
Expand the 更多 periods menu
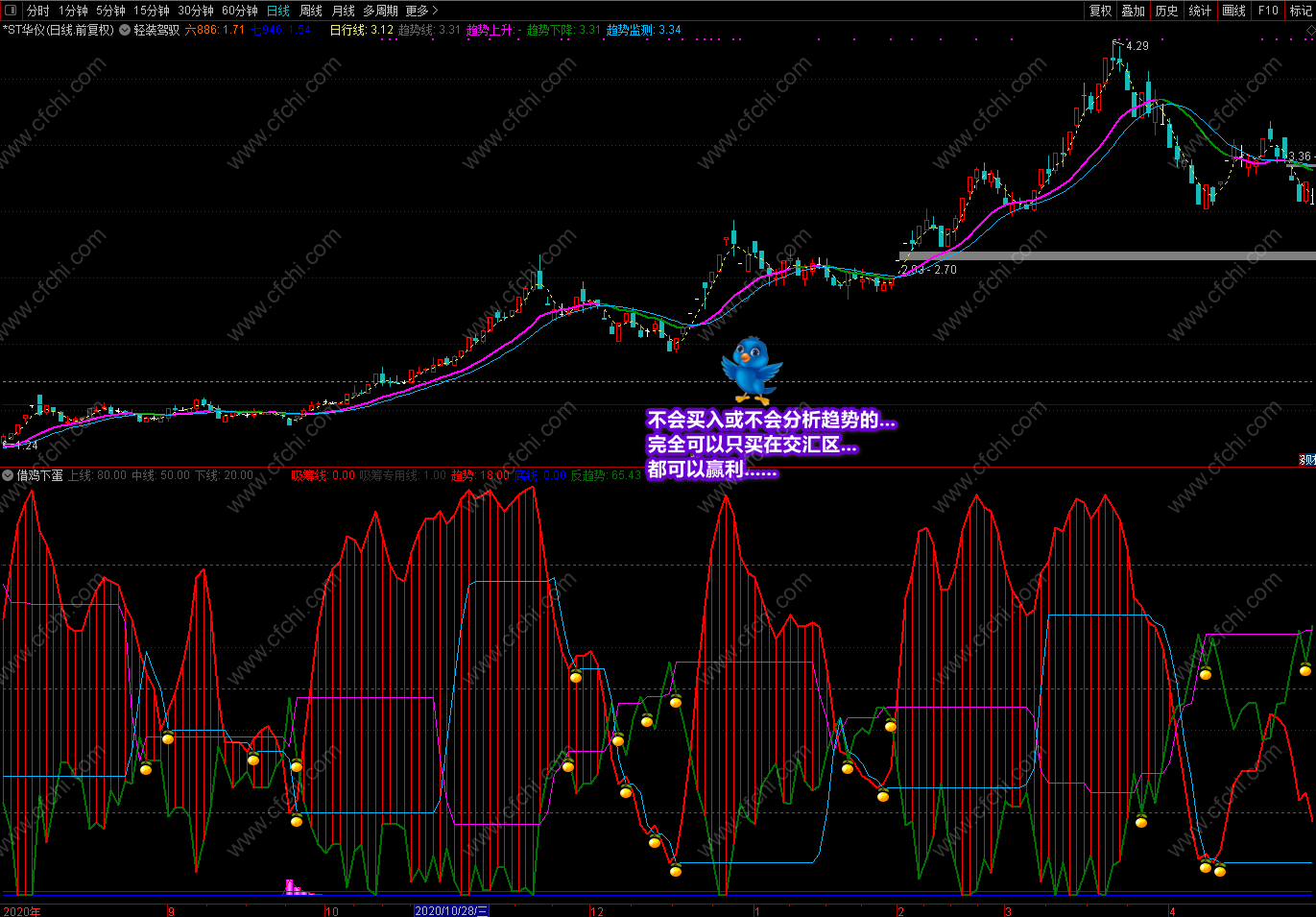tap(421, 11)
